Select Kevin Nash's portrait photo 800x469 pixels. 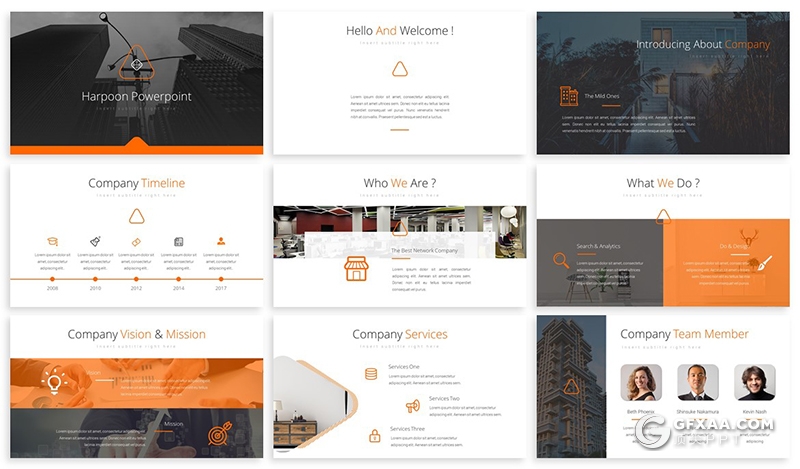point(754,382)
